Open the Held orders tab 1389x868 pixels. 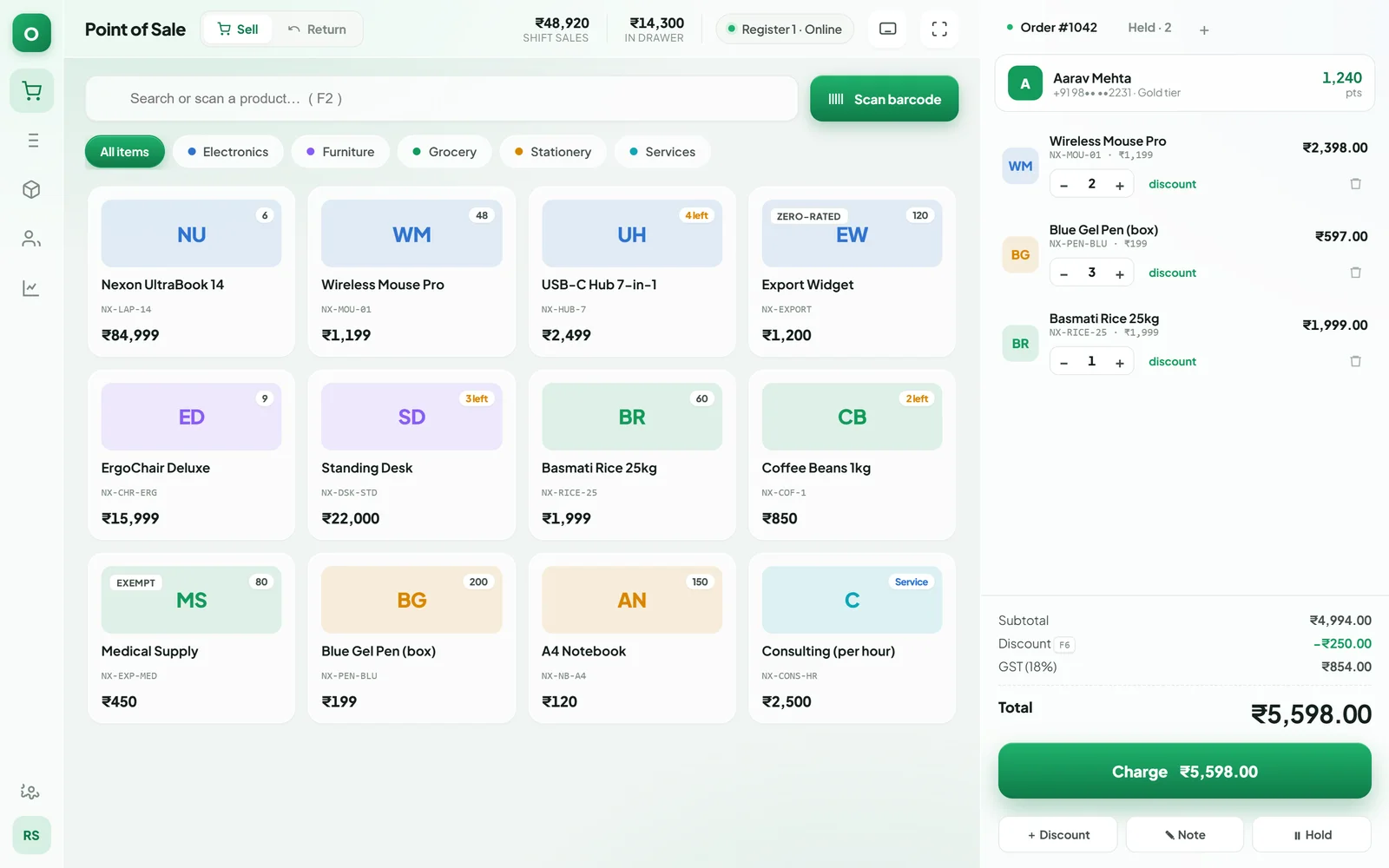pos(1149,28)
